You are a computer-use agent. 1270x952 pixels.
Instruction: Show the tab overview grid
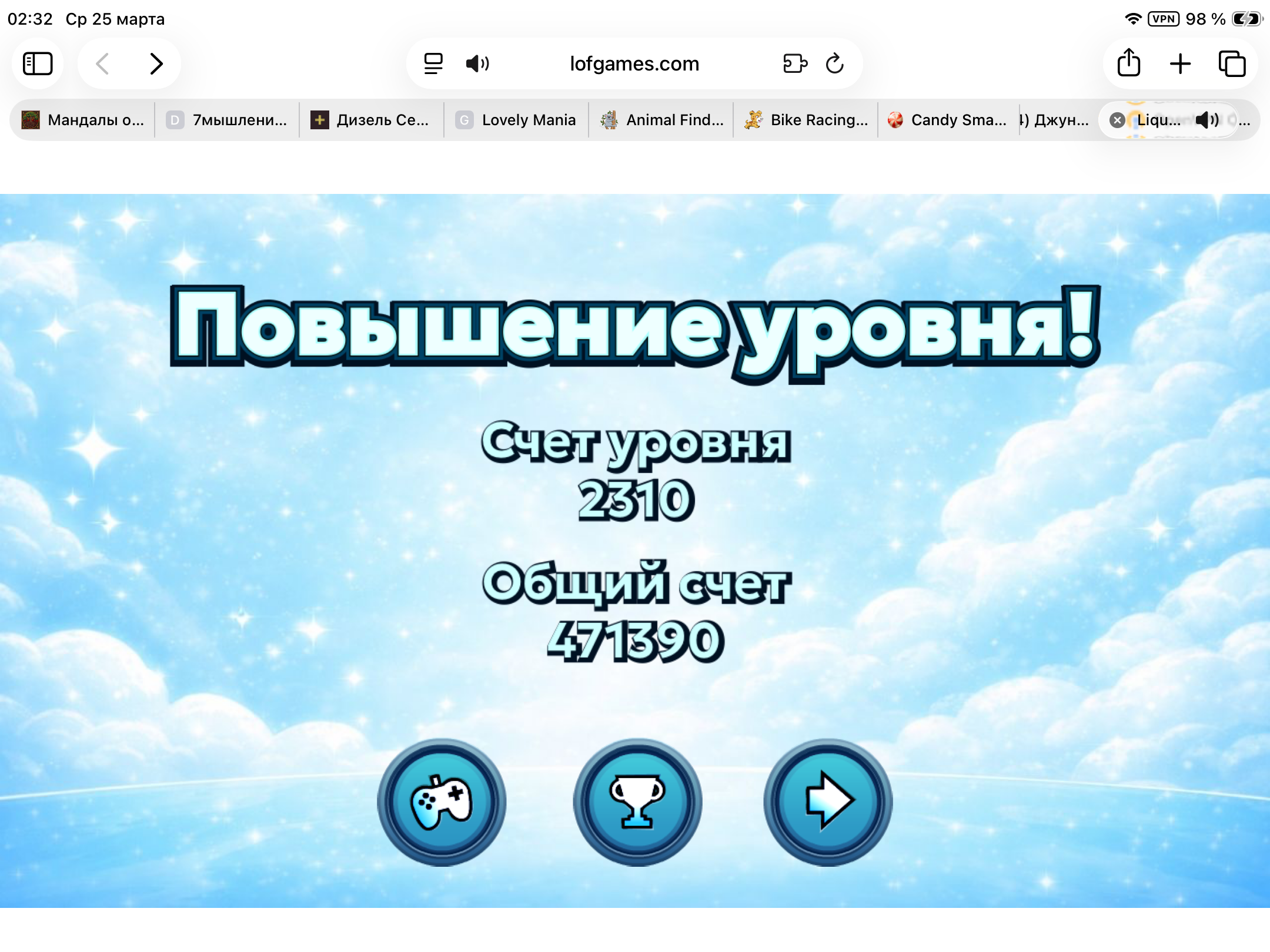click(1232, 63)
